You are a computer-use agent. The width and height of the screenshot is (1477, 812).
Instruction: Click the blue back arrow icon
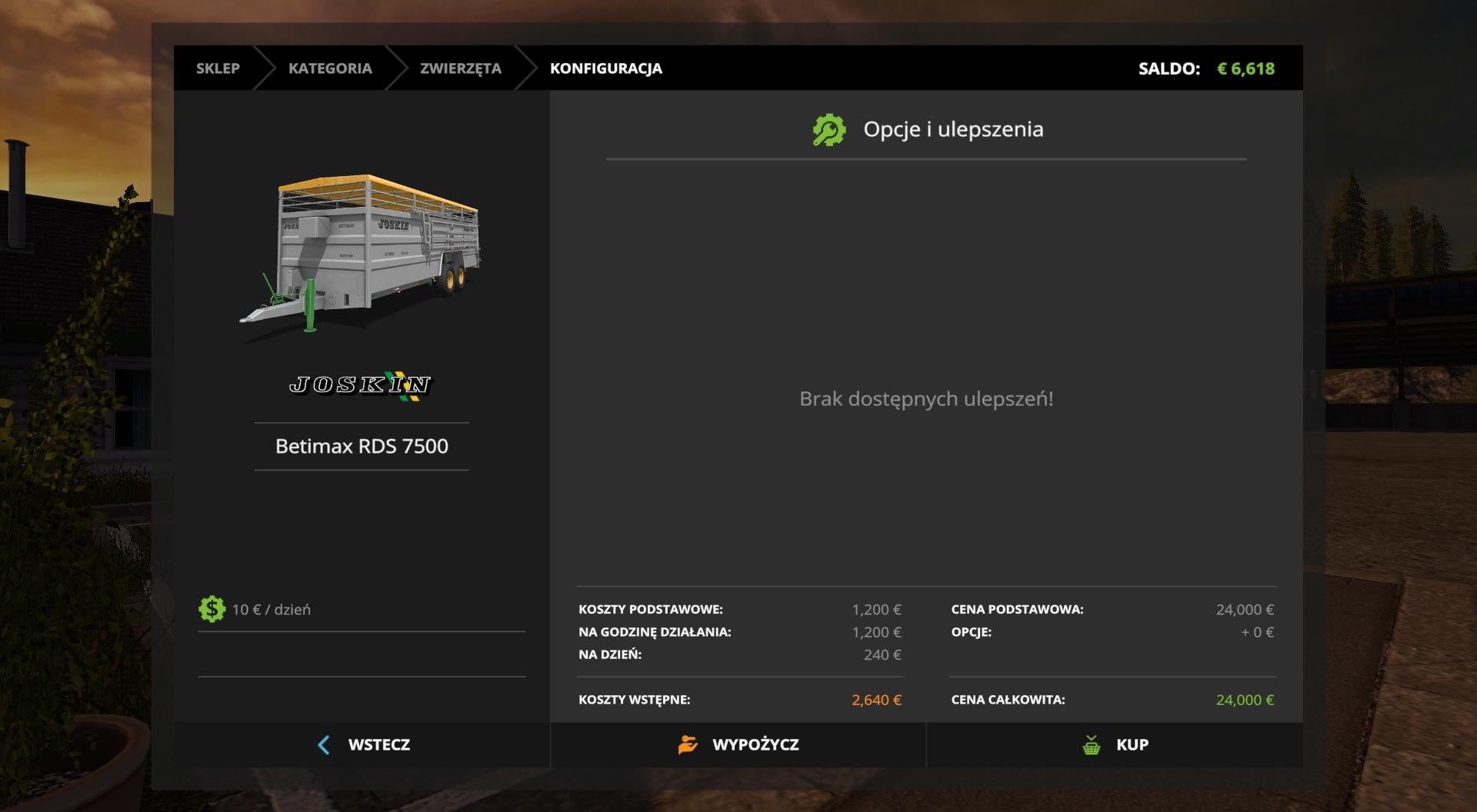324,744
